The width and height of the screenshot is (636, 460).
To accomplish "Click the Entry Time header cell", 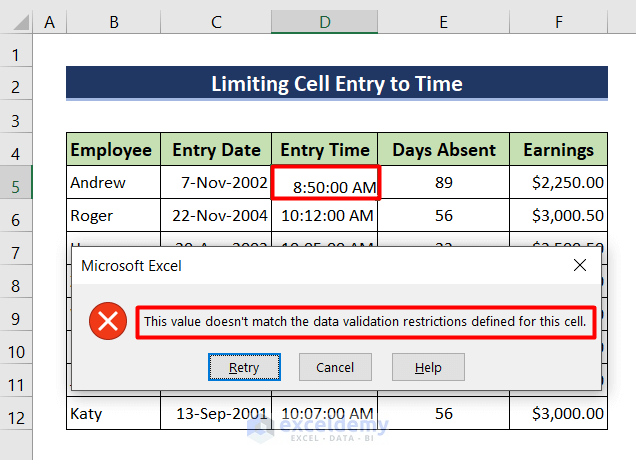I will coord(324,150).
